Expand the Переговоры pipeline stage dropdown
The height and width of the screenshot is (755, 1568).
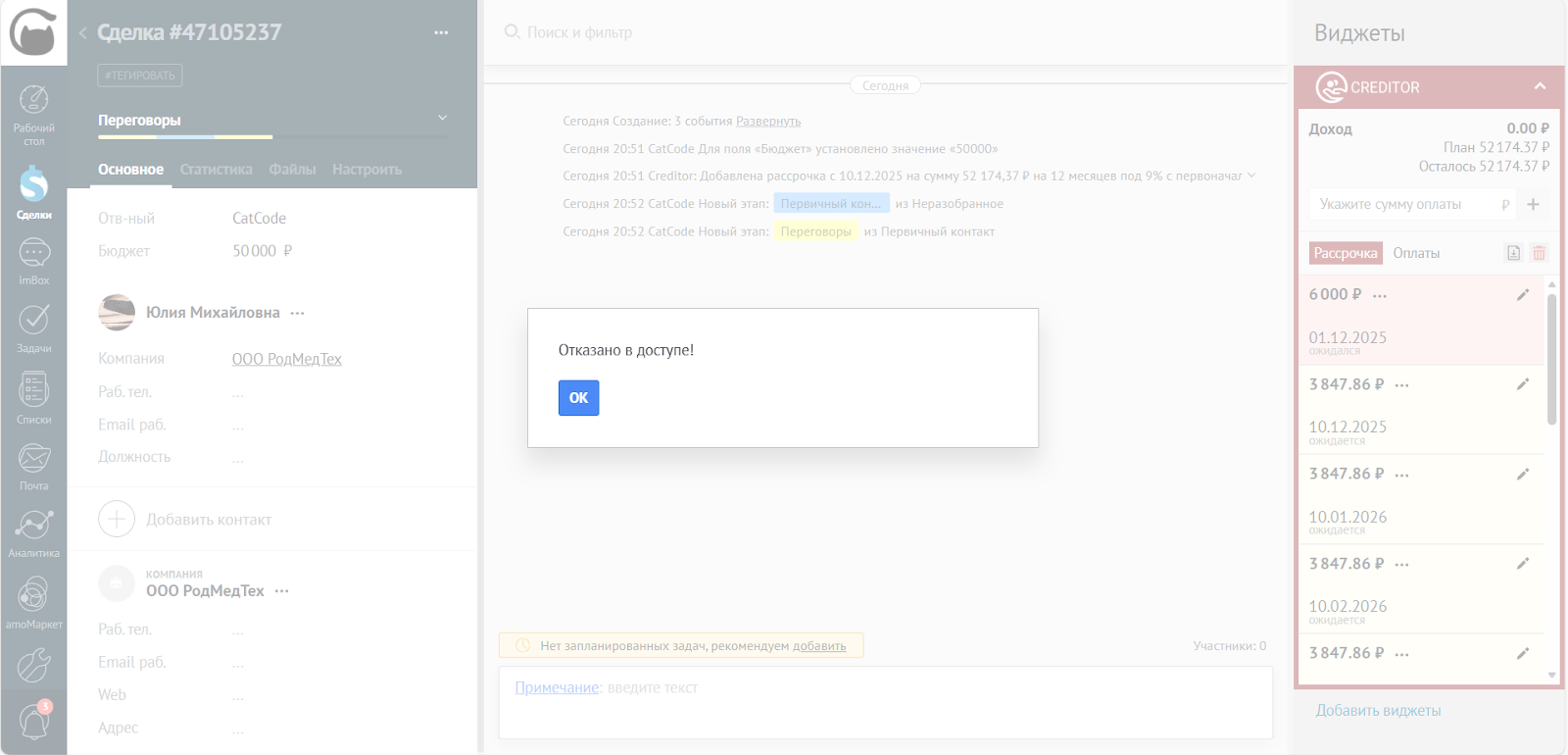(x=442, y=119)
